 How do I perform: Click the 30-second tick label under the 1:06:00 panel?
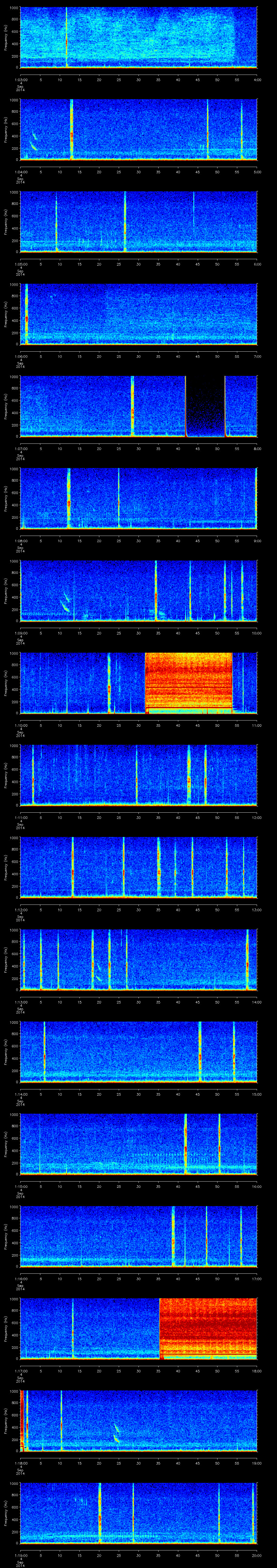pos(139,356)
